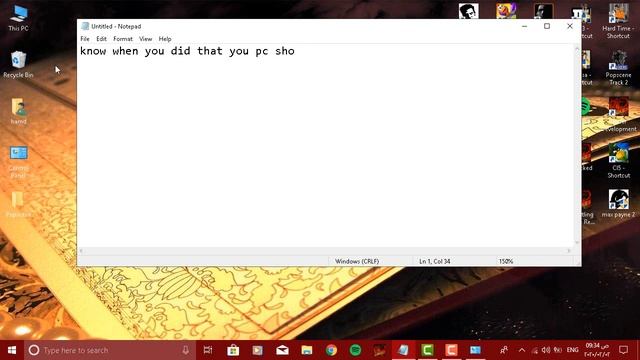Click the vertical scrollbar up arrow in Notepad
The image size is (640, 360).
point(577,49)
